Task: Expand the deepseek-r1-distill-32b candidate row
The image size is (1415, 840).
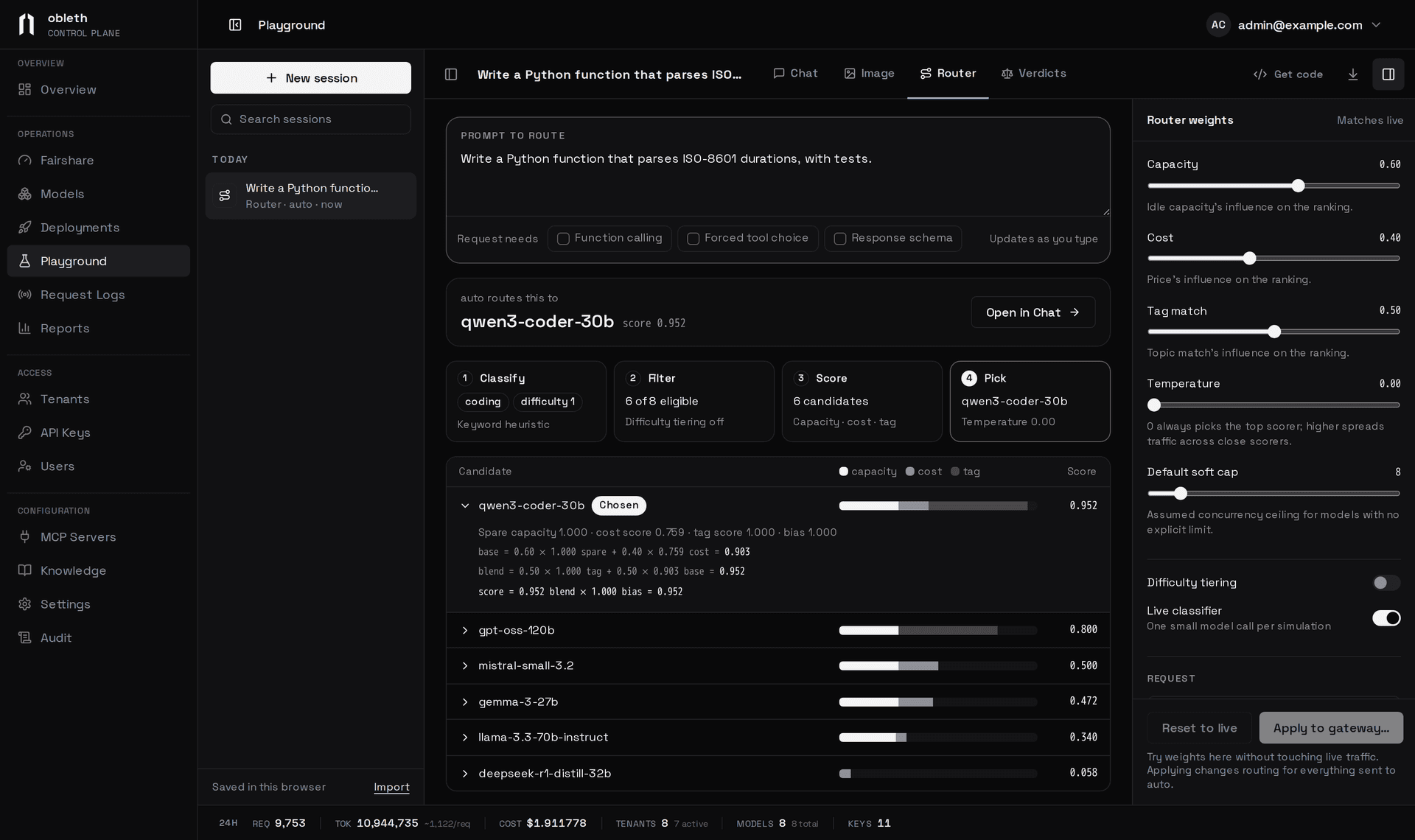Action: [465, 774]
